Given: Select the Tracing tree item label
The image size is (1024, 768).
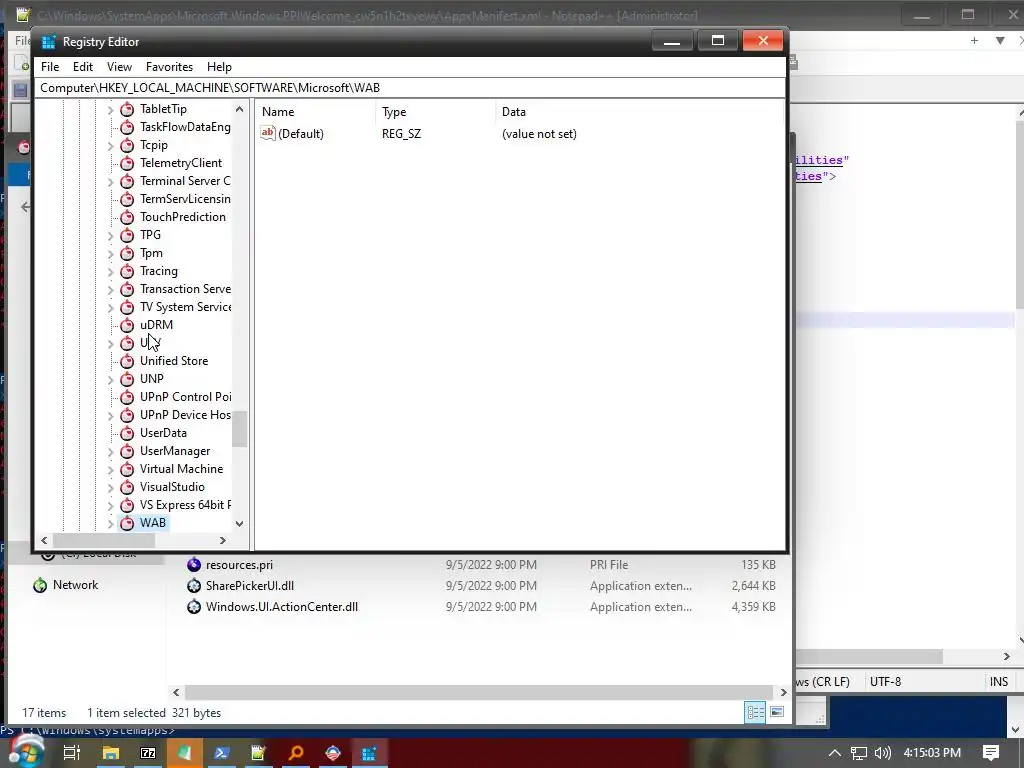Looking at the screenshot, I should [x=159, y=271].
